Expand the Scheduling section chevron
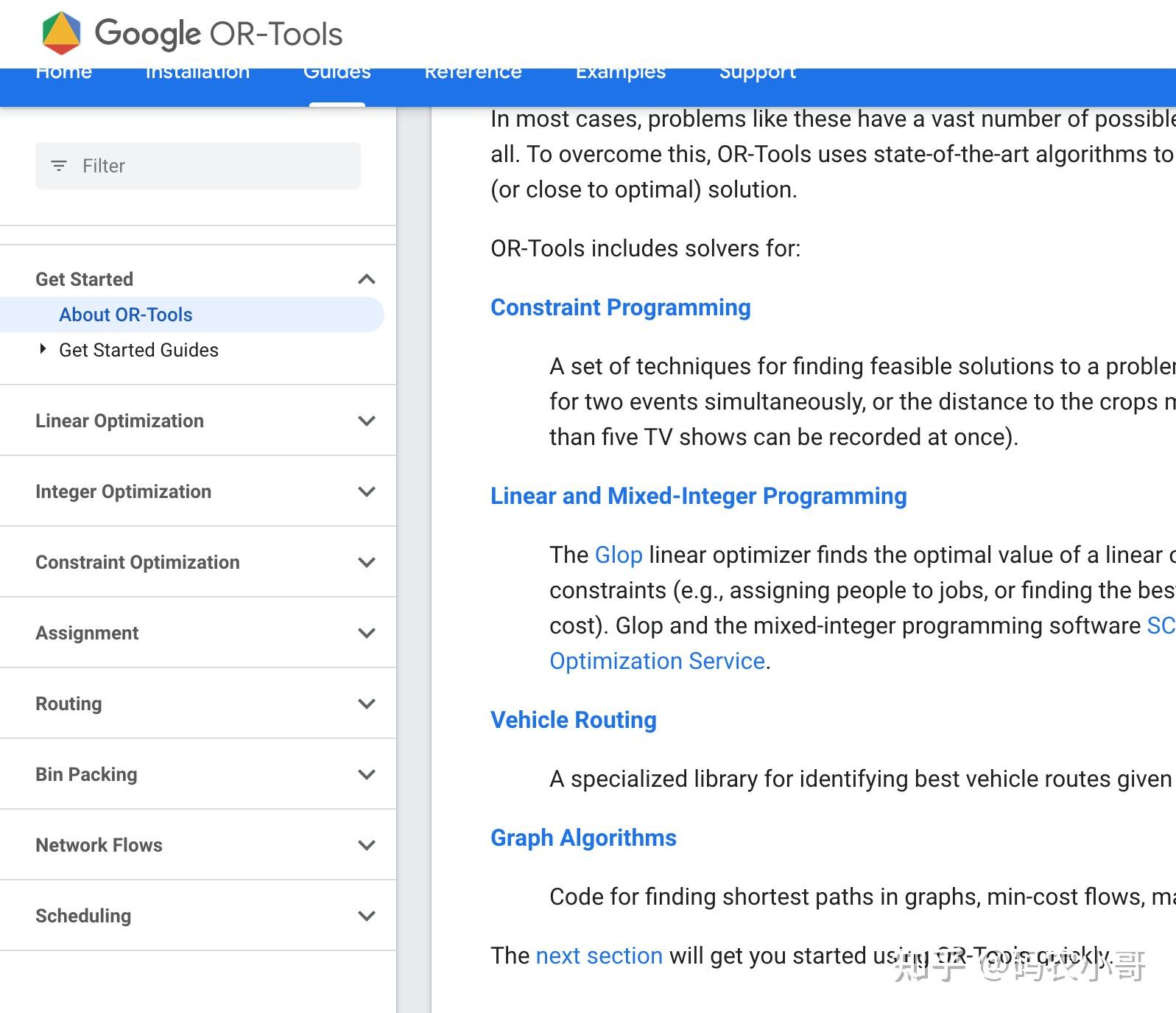 click(366, 916)
